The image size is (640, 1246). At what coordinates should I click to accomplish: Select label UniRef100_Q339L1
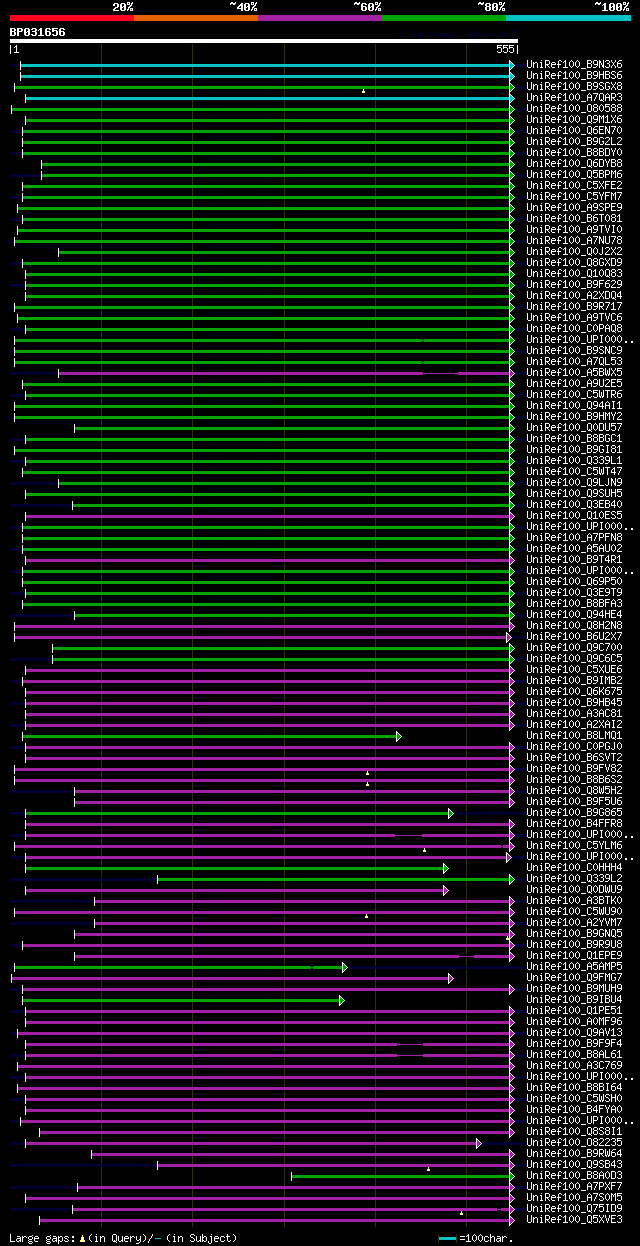point(574,460)
